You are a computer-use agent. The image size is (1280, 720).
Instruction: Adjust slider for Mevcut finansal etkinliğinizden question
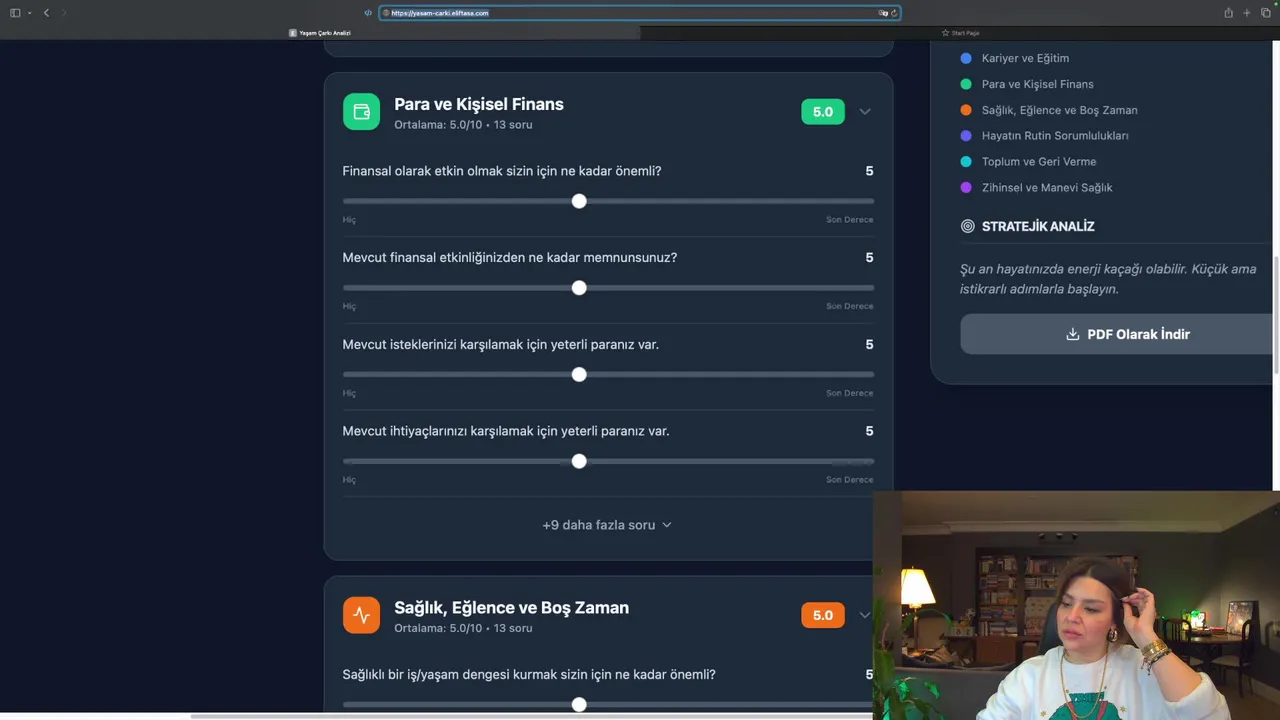coord(608,288)
